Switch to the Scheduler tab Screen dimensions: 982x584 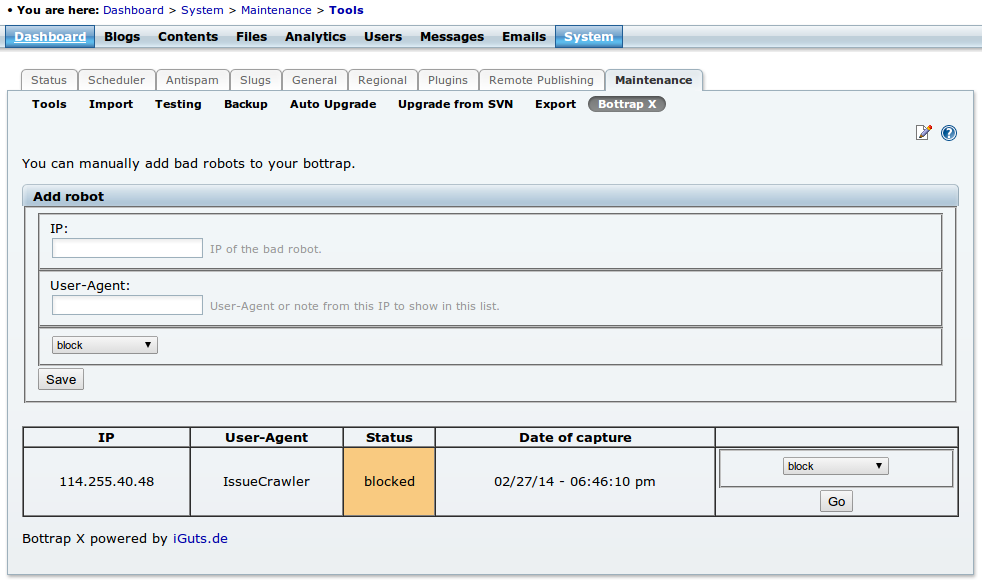116,80
